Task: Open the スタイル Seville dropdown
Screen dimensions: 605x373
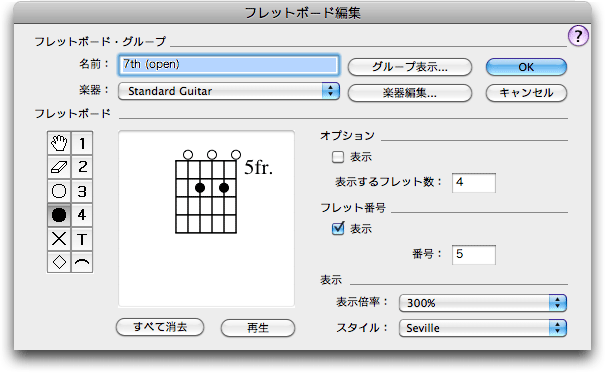Action: tap(483, 328)
